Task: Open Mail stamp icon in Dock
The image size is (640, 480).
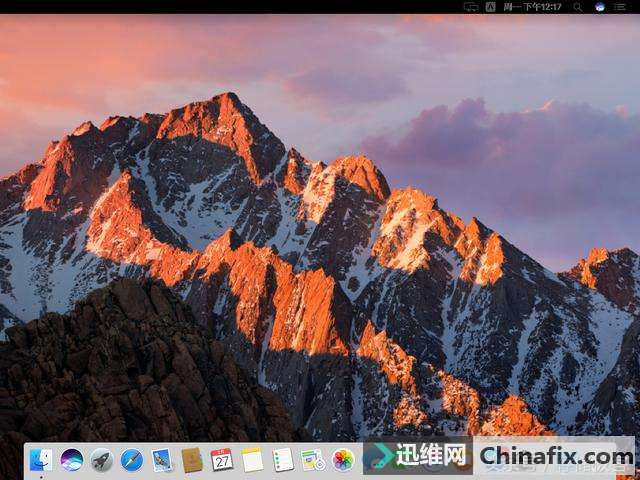Action: pos(162,460)
